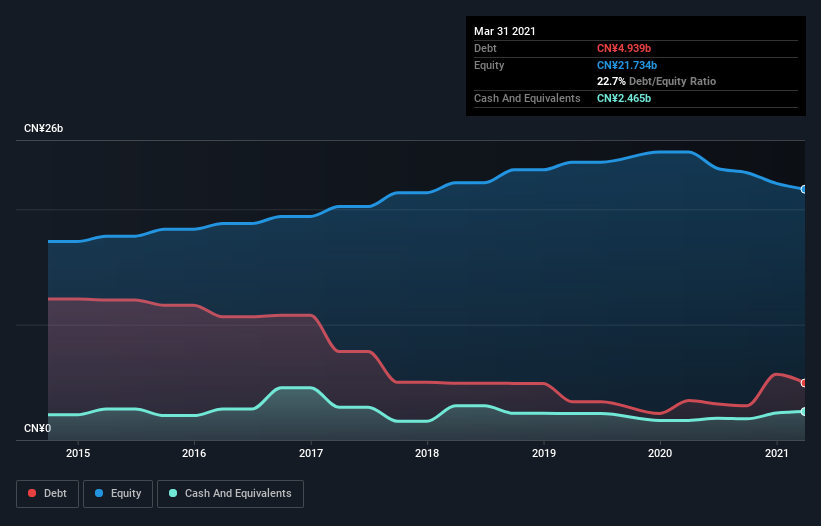Click the 2020 x-axis label
This screenshot has width=821, height=526.
[660, 453]
